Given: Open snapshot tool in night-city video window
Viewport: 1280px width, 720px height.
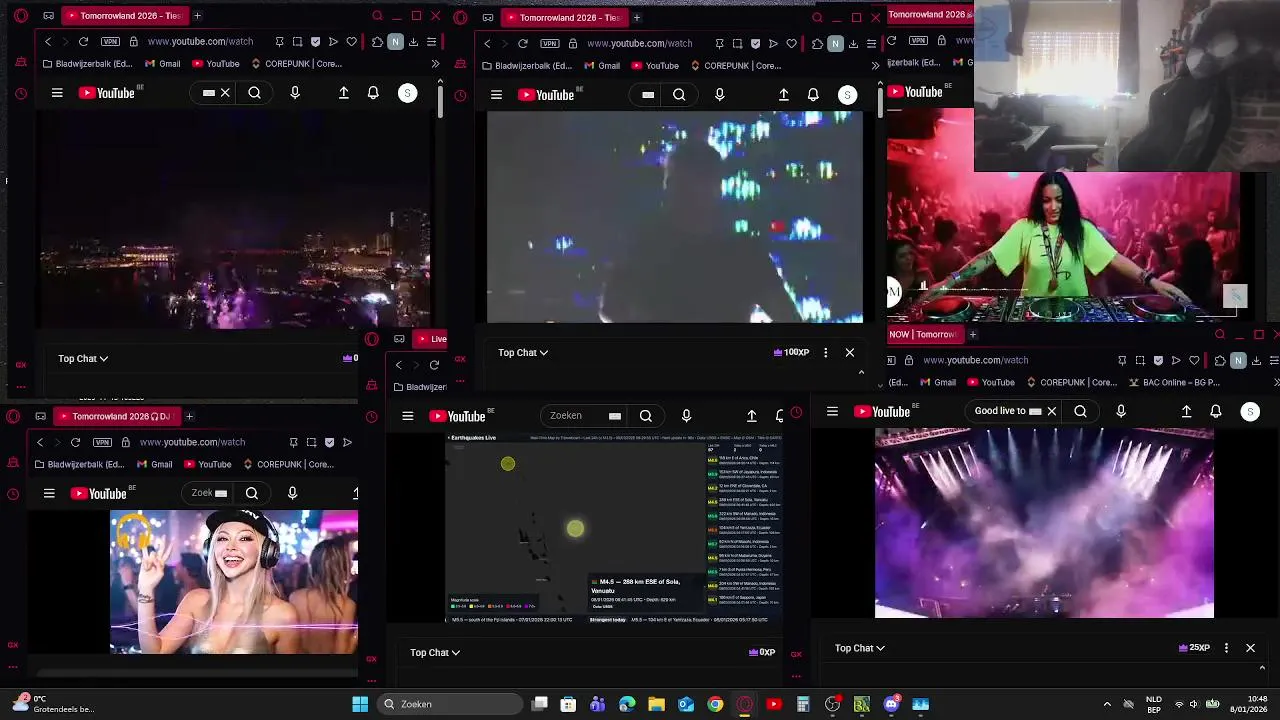Looking at the screenshot, I should (298, 42).
